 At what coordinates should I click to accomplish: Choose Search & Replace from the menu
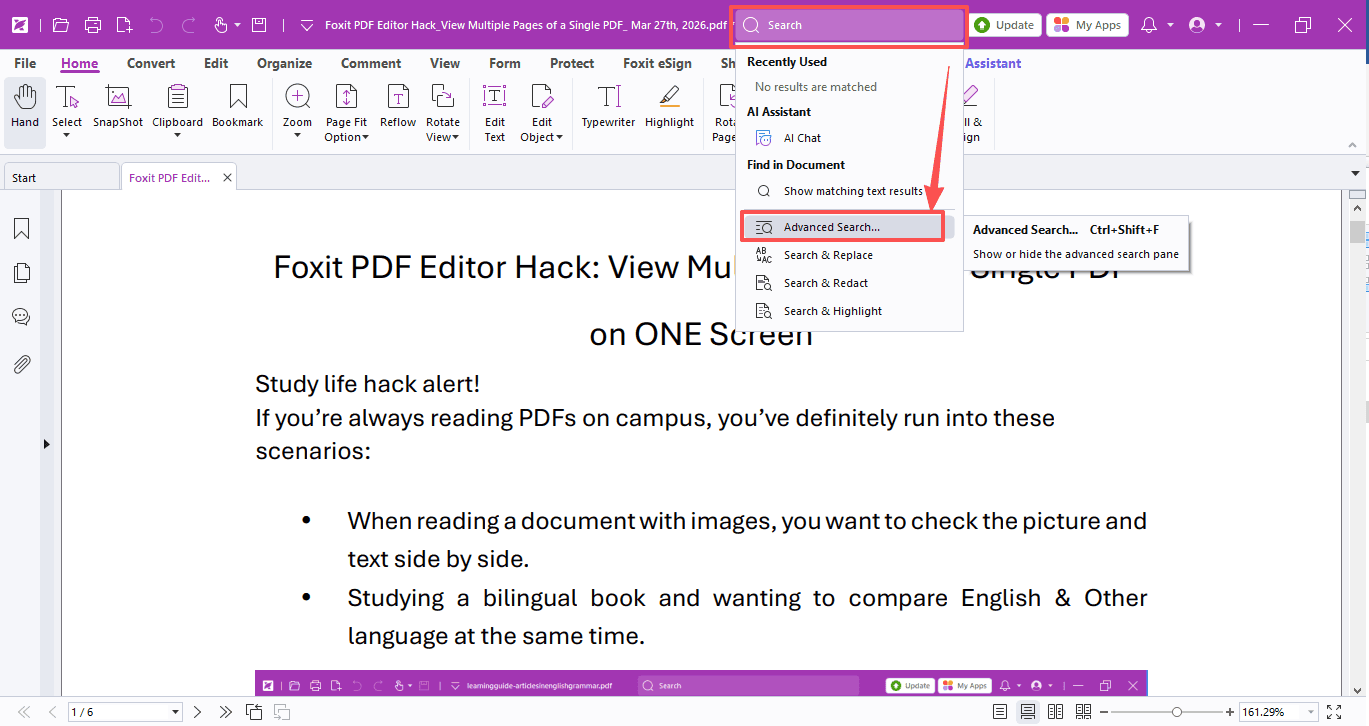(828, 255)
